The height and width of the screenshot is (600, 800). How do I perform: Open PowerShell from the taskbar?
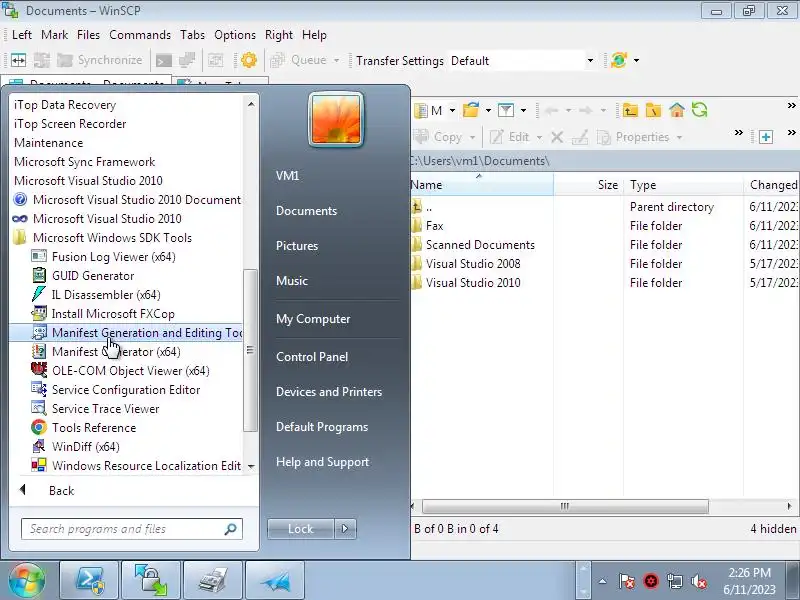click(89, 581)
